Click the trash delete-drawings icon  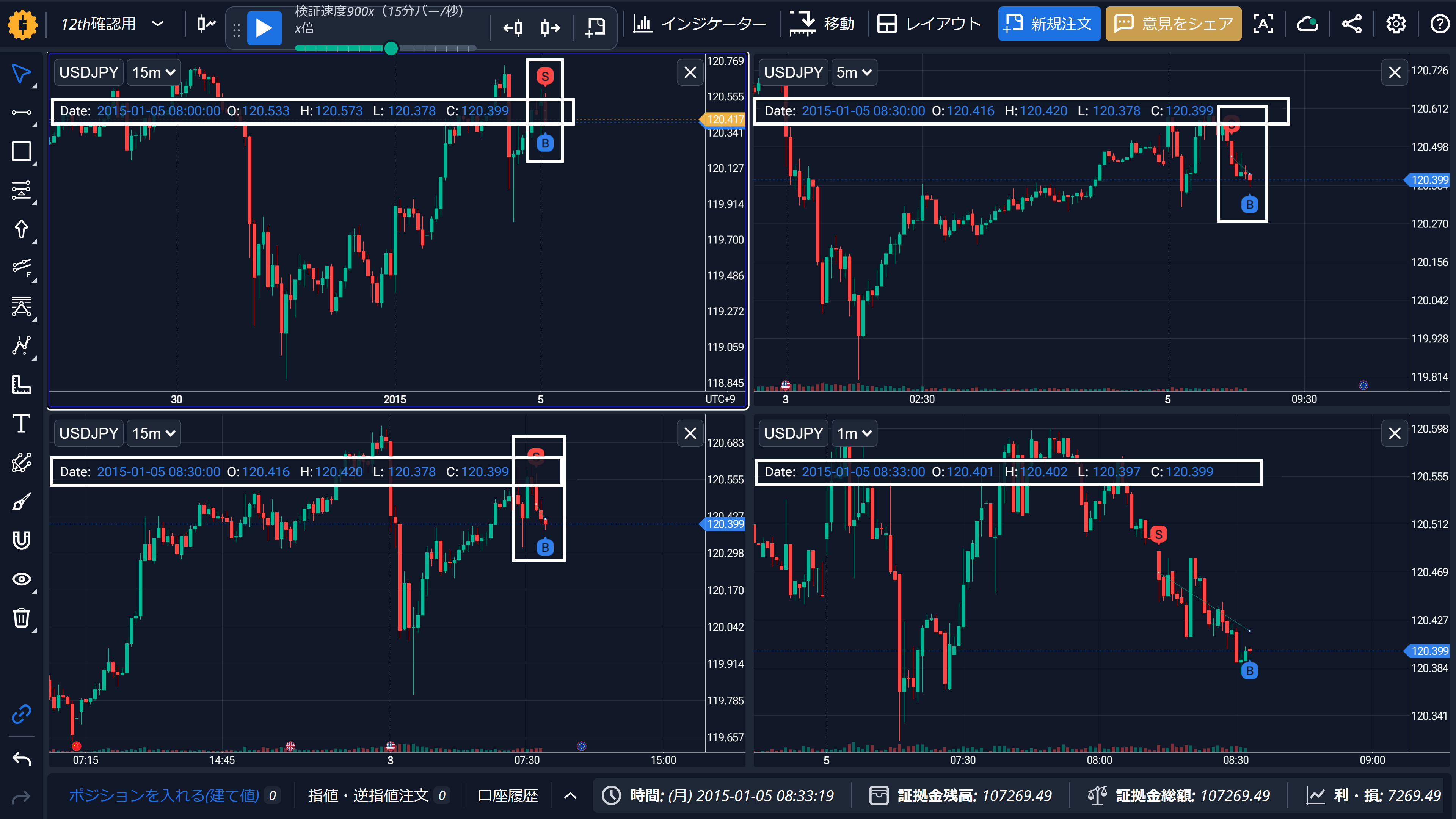click(x=22, y=618)
